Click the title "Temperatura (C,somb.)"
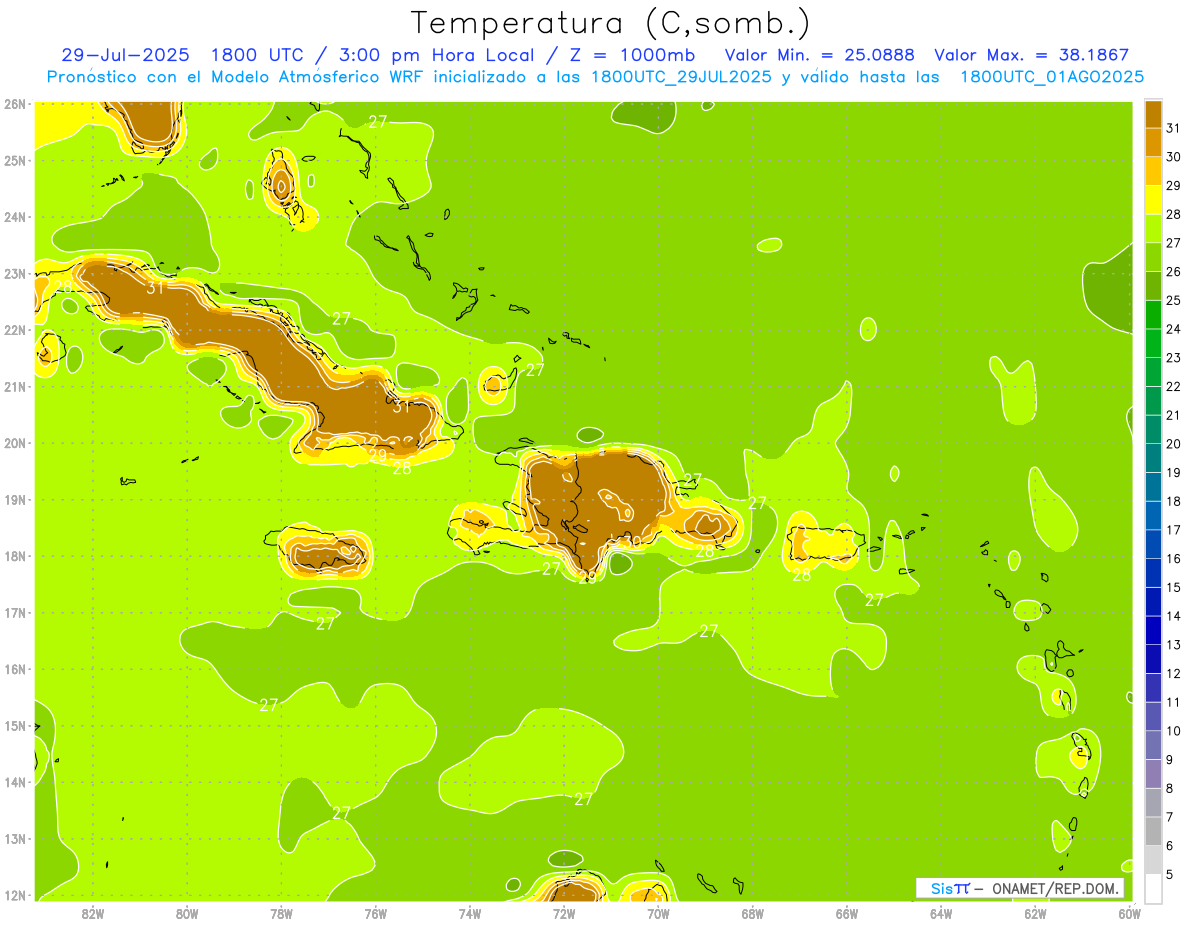 tap(611, 23)
